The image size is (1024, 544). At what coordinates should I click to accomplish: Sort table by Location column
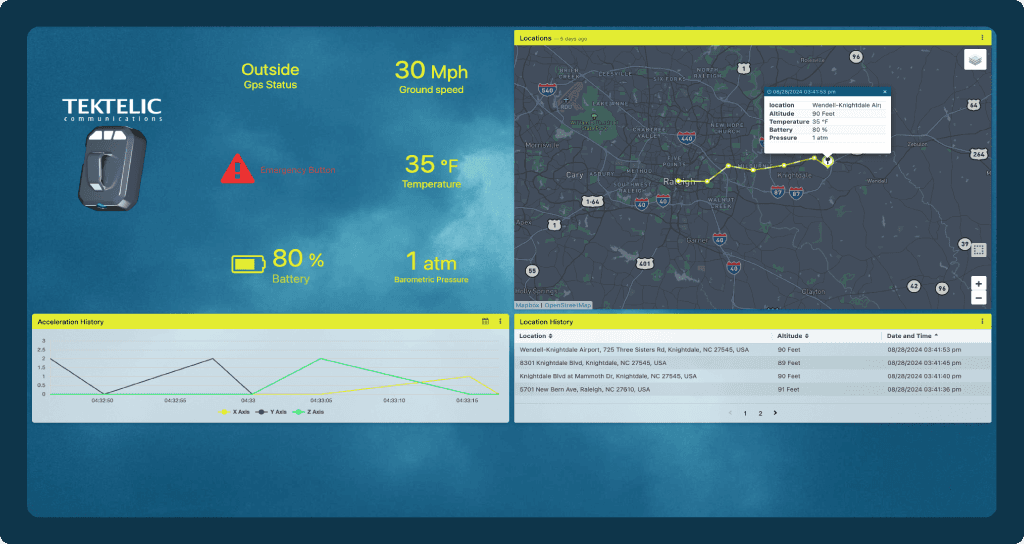(x=536, y=336)
